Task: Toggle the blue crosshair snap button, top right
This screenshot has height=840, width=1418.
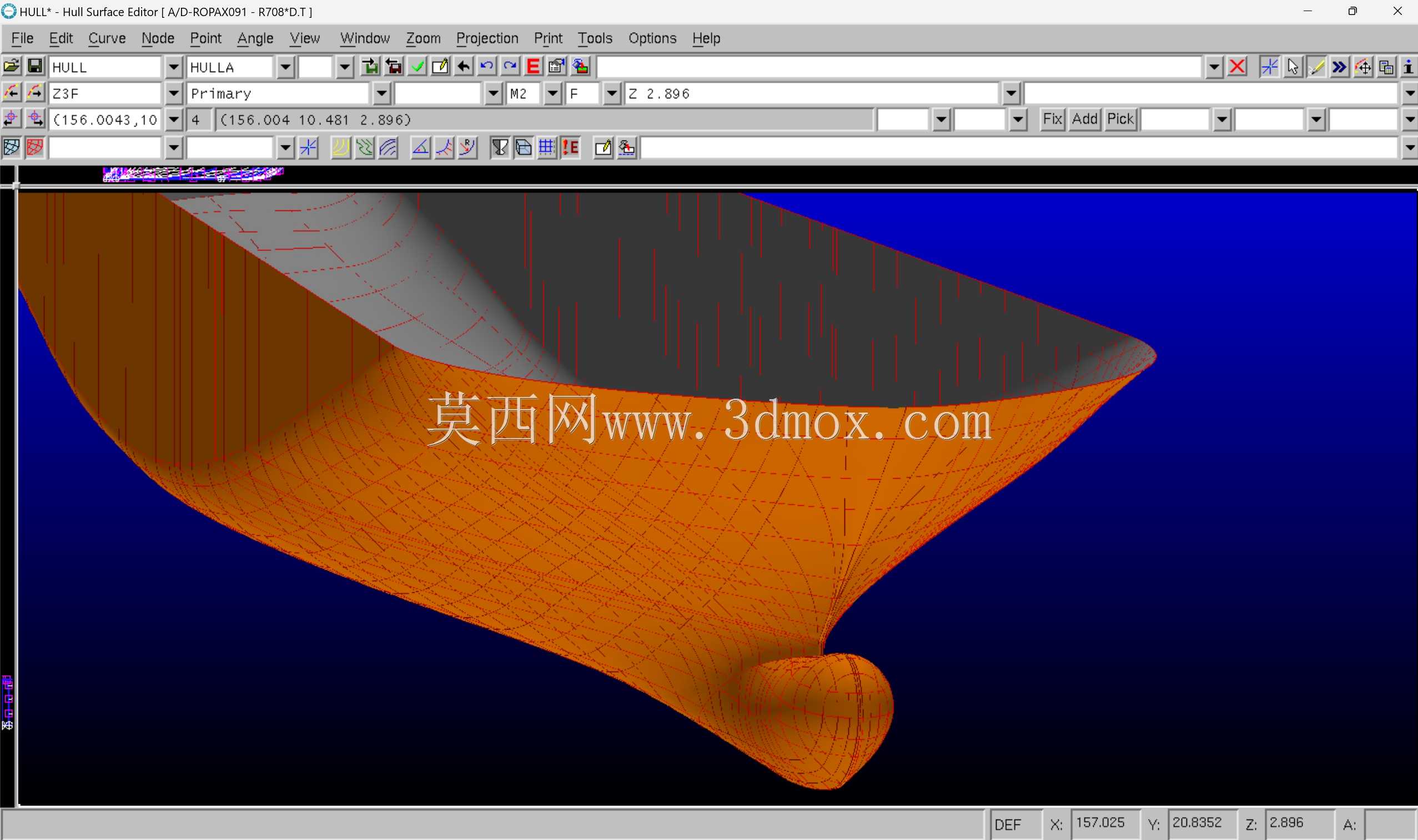Action: tap(1270, 67)
